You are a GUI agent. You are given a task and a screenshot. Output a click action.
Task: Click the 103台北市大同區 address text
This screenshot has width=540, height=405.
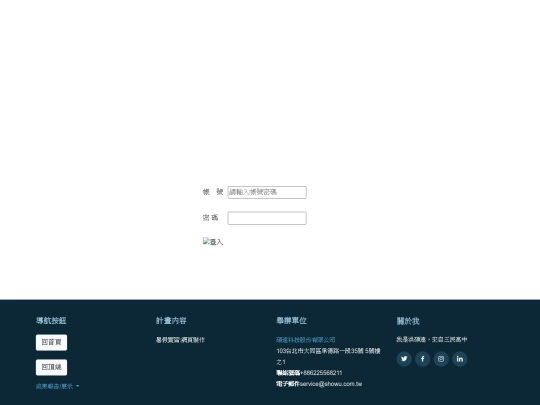[x=328, y=356]
